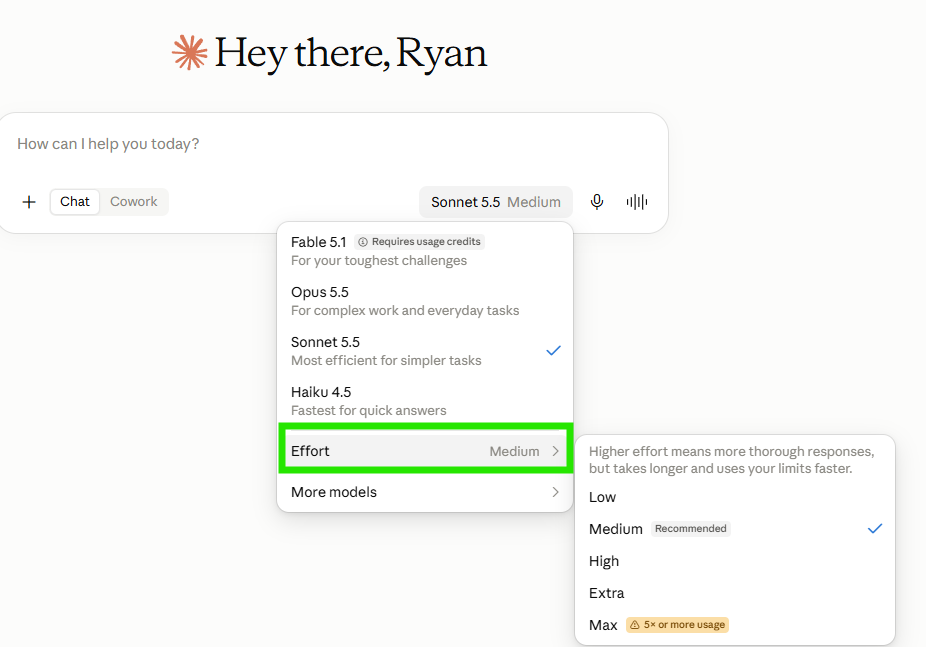Screen dimensions: 926x647
Task: Set effort level to High
Action: click(735, 561)
